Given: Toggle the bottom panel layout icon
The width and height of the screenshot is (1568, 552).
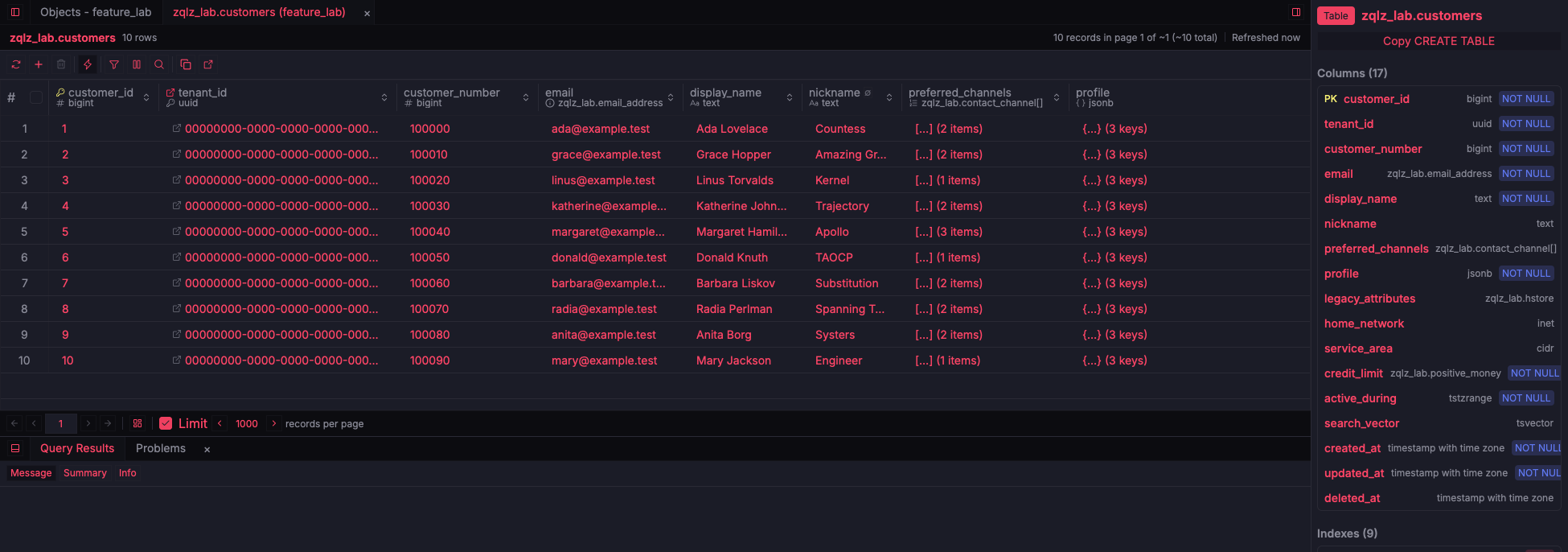Looking at the screenshot, I should [15, 448].
